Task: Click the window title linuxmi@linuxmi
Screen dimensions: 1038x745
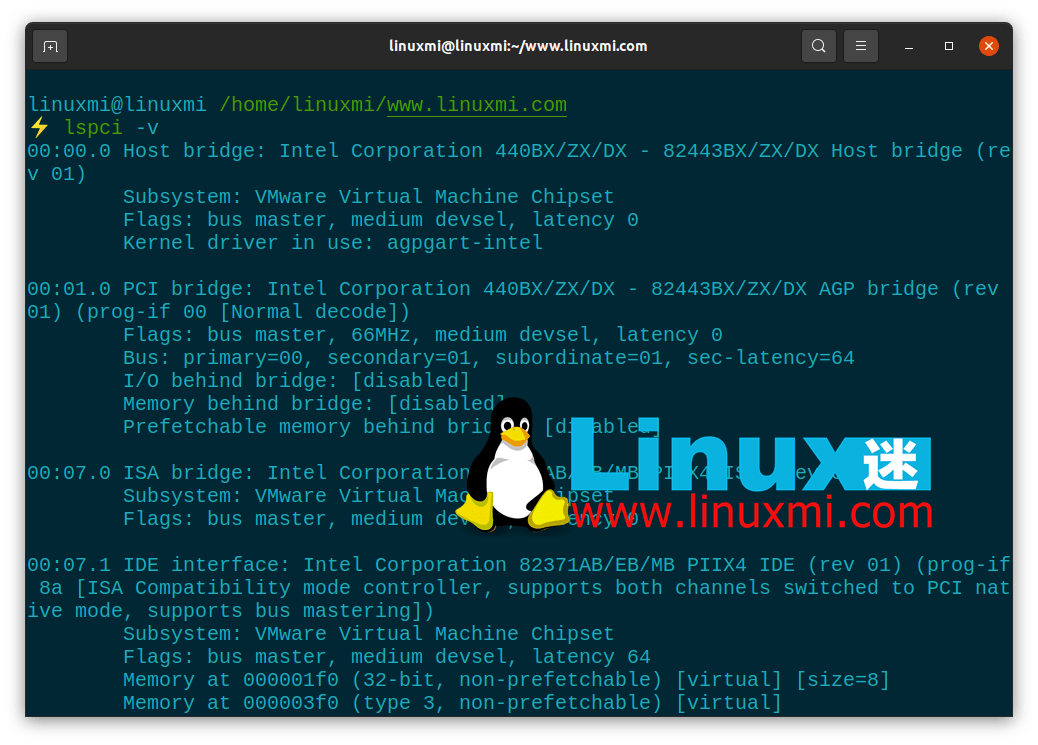Action: click(518, 46)
